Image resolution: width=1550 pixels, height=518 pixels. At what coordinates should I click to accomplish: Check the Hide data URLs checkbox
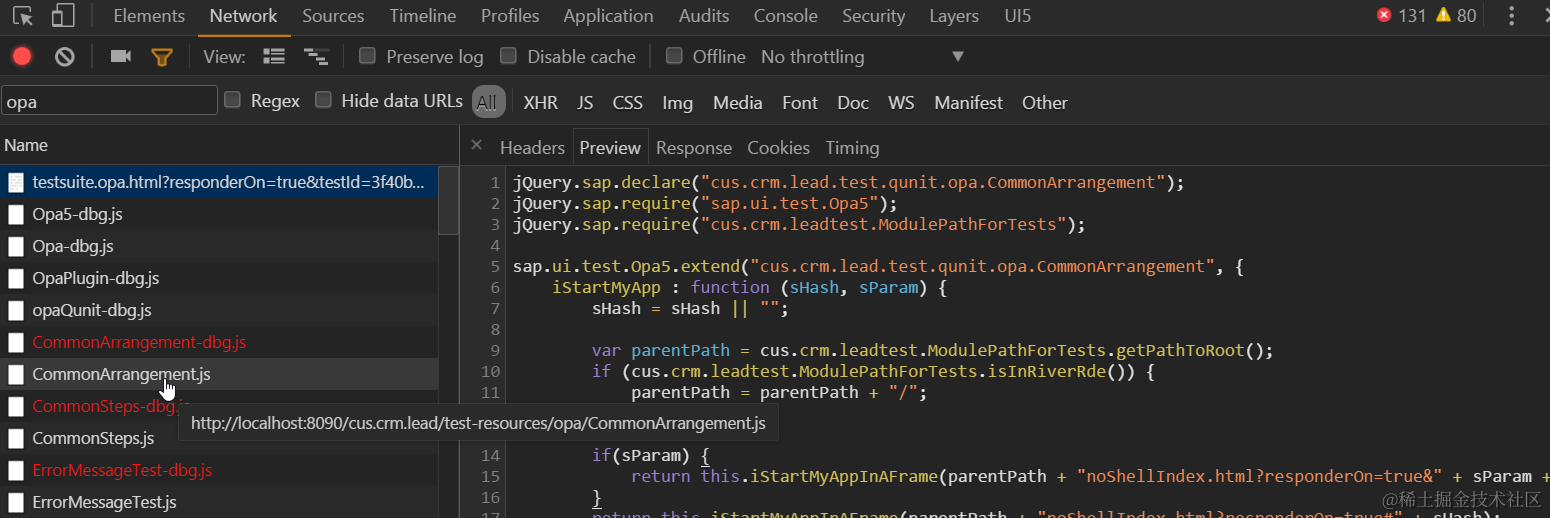click(323, 99)
